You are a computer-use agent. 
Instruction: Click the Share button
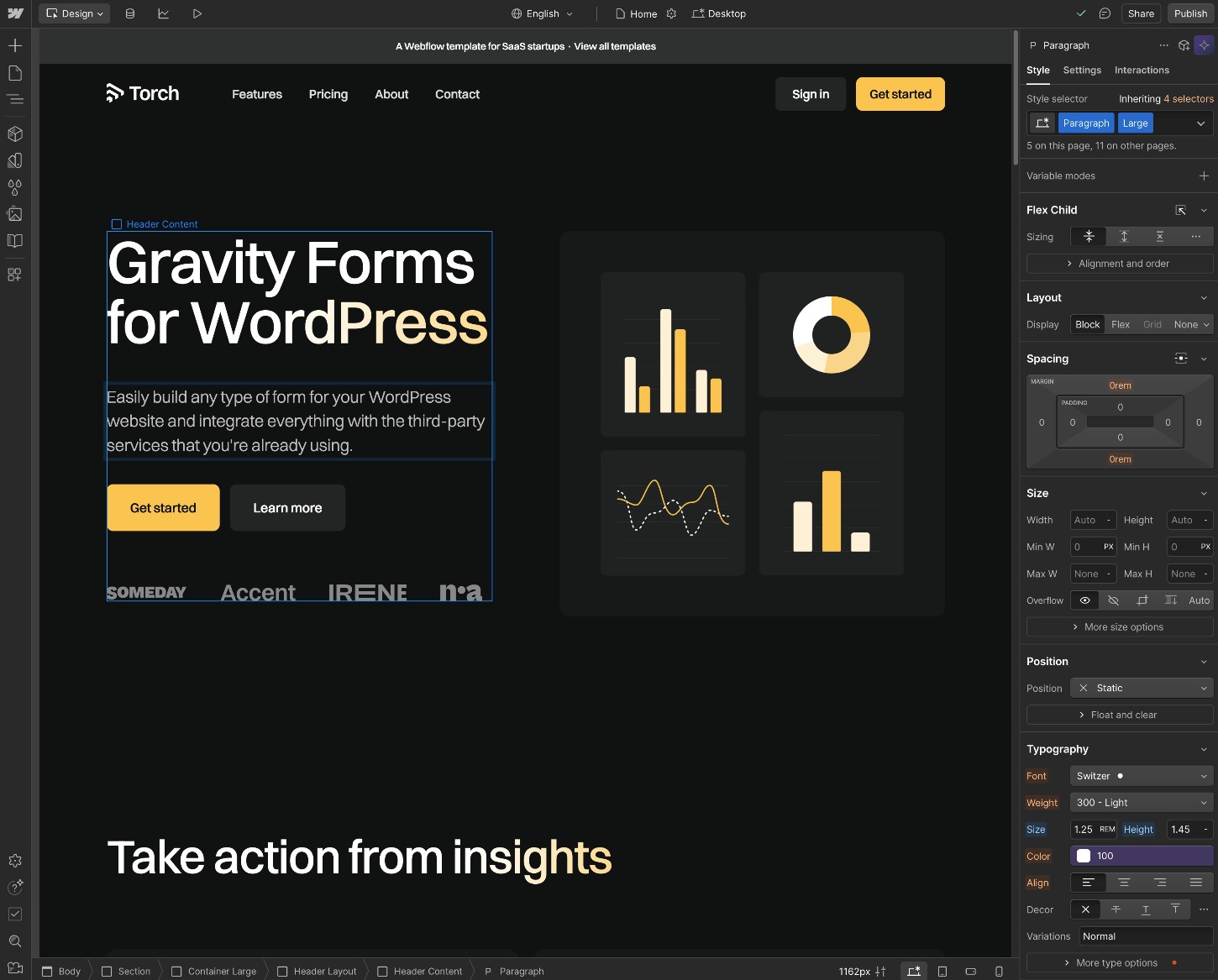point(1141,13)
